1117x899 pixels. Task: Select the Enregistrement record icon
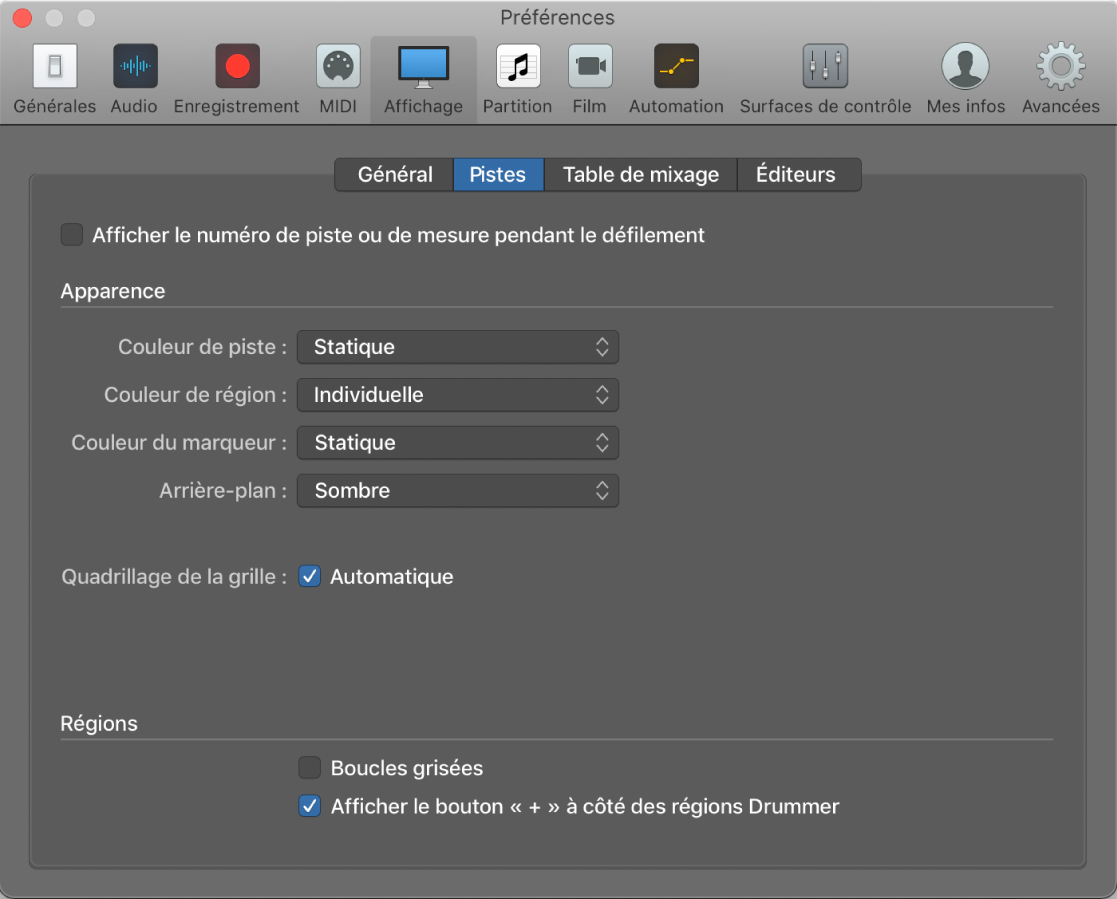tap(237, 68)
